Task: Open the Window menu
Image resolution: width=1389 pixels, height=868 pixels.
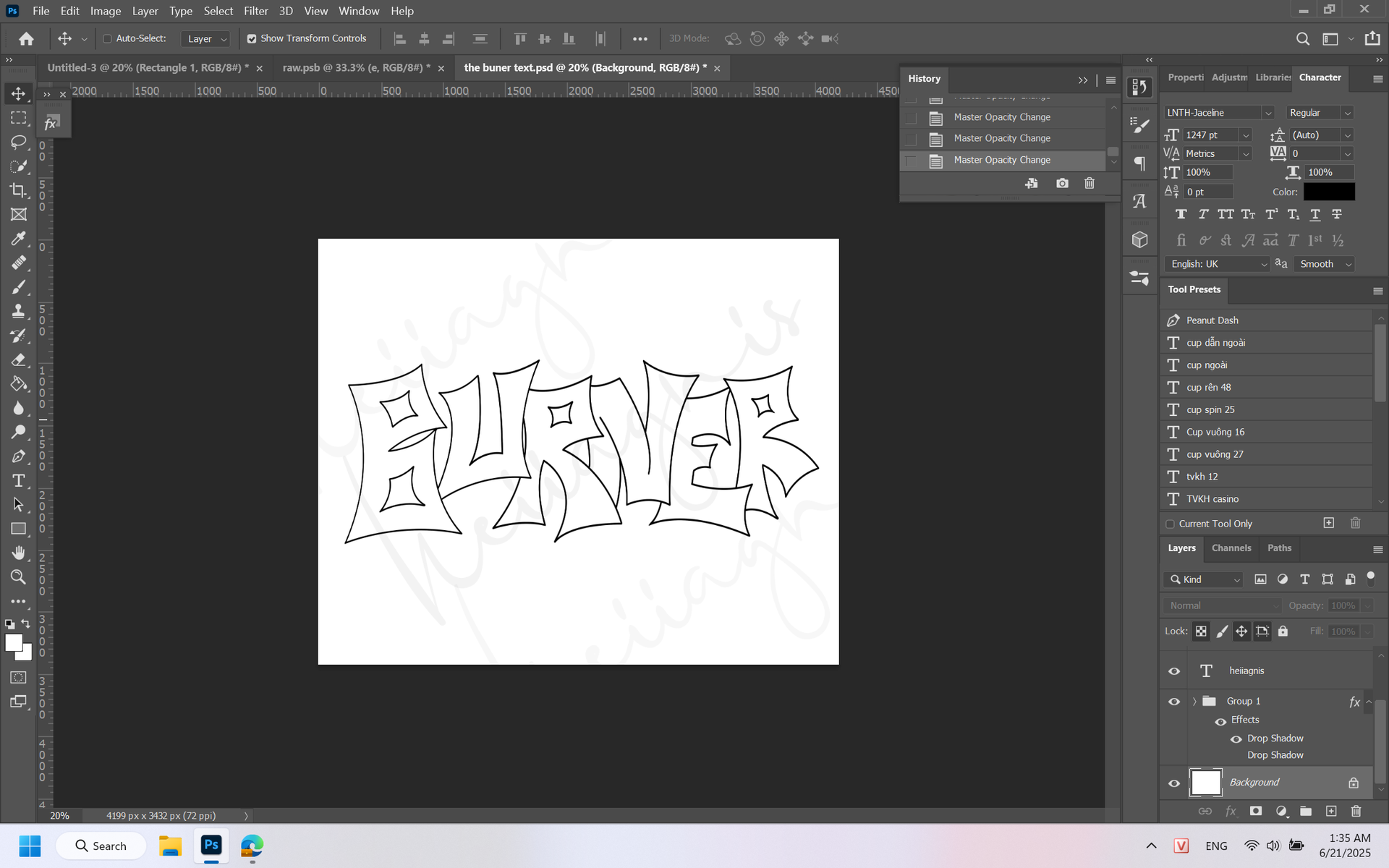Action: tap(359, 11)
